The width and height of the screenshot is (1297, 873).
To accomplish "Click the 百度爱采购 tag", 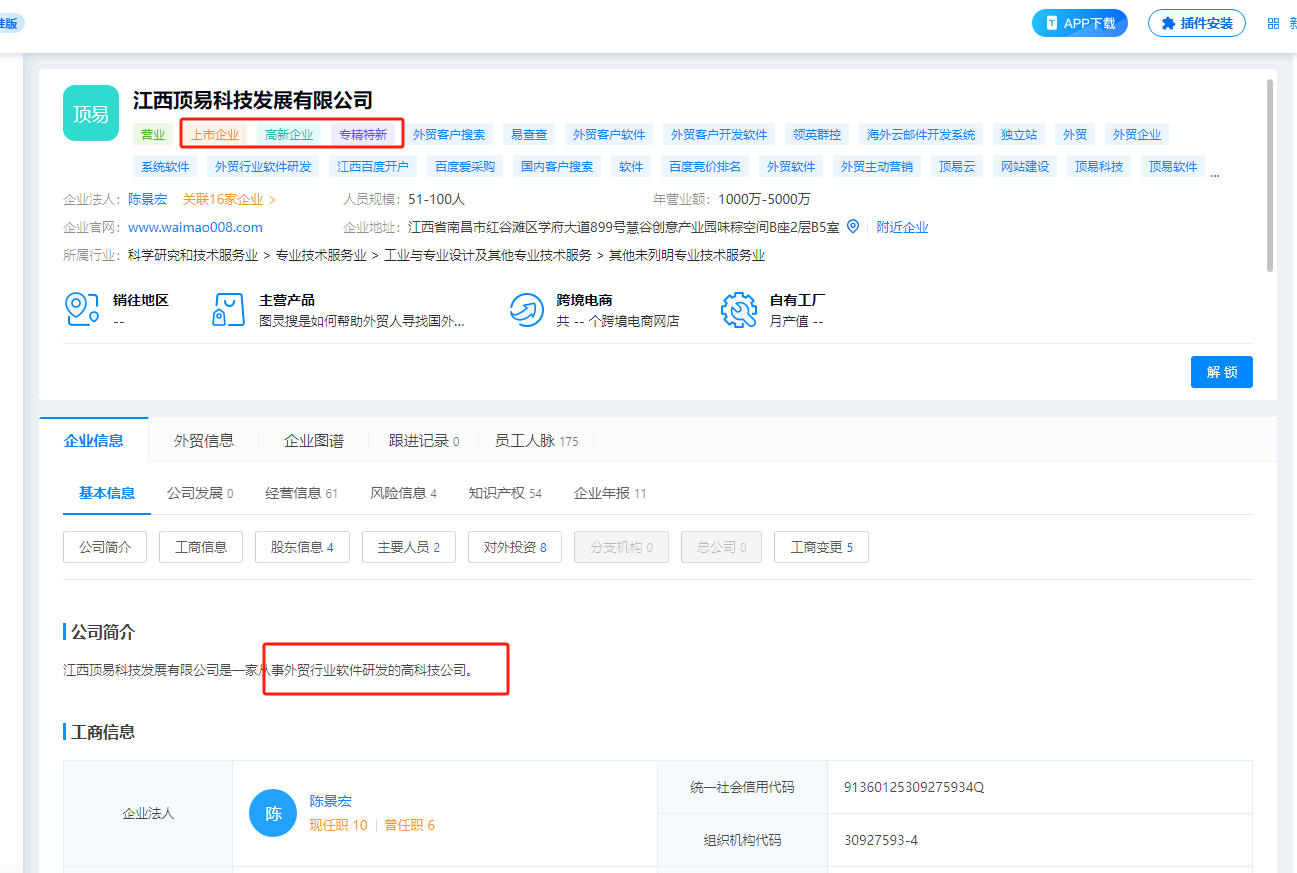I will tap(465, 167).
